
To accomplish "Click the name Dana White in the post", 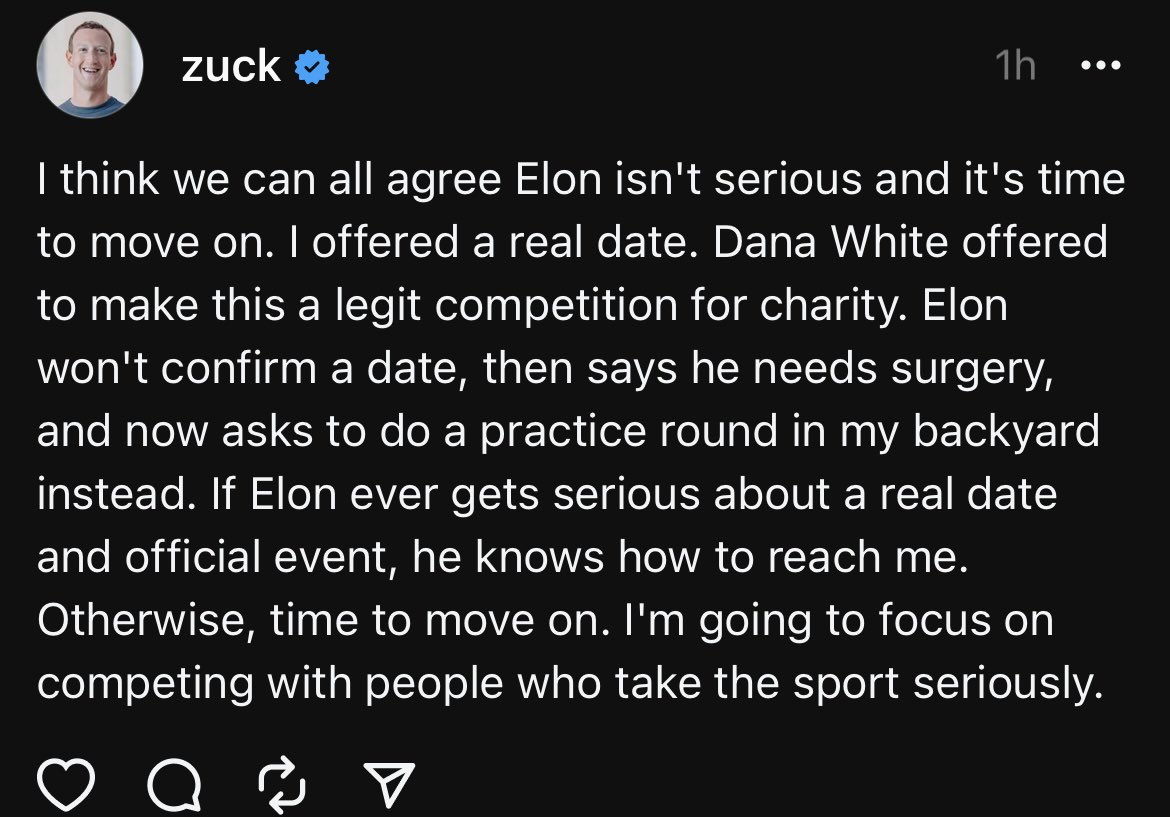I will tap(828, 243).
